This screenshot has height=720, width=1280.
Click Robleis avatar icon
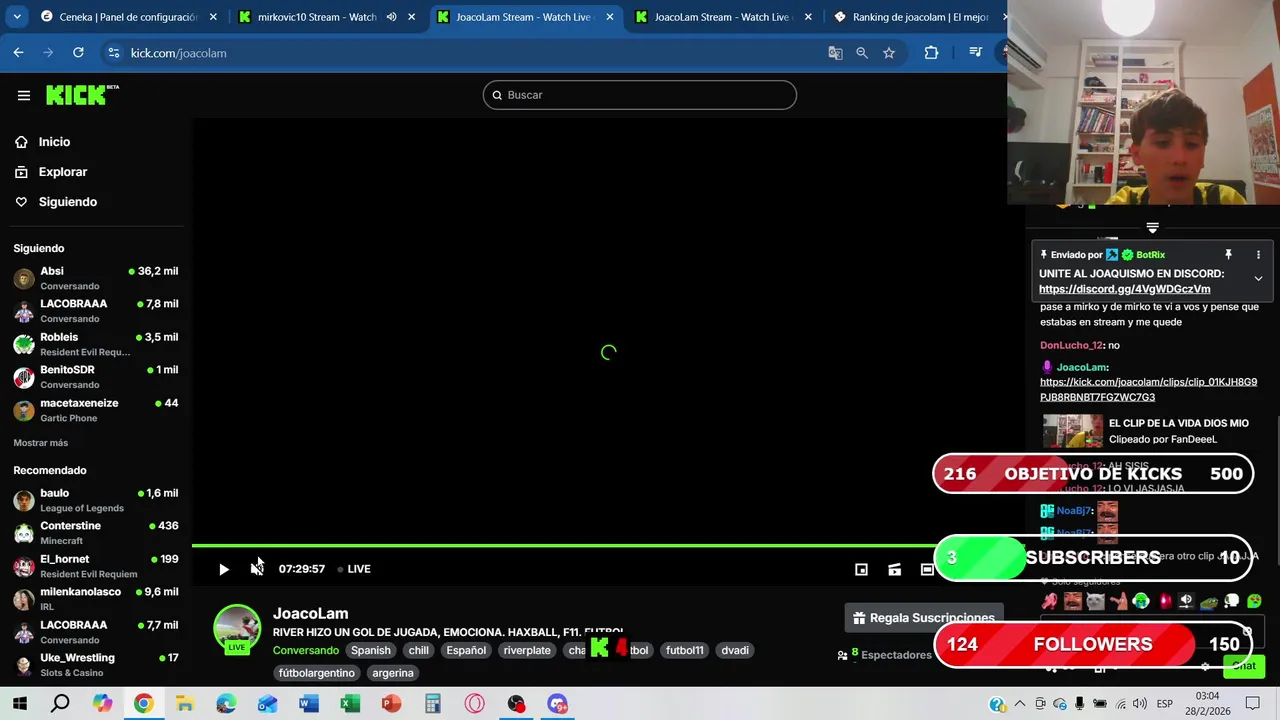[x=24, y=344]
